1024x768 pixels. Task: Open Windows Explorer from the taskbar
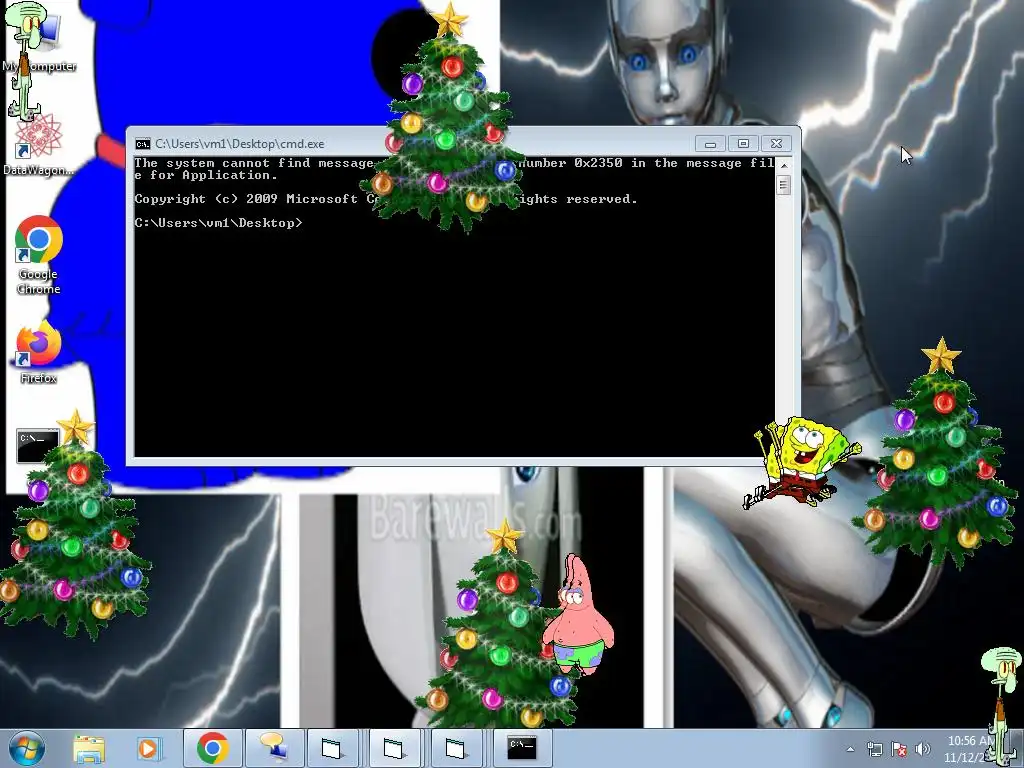point(89,749)
